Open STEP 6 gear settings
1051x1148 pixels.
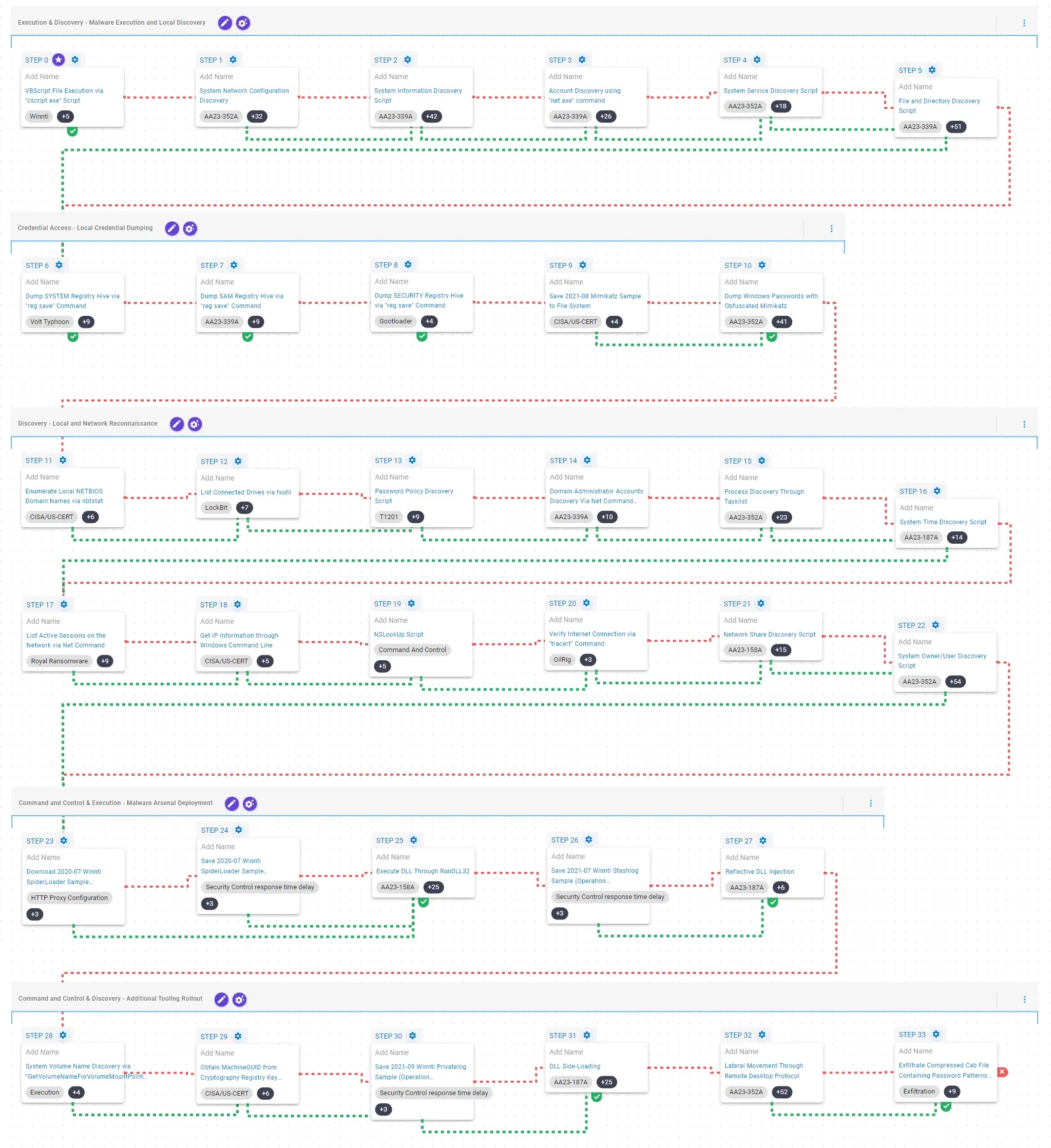[59, 265]
